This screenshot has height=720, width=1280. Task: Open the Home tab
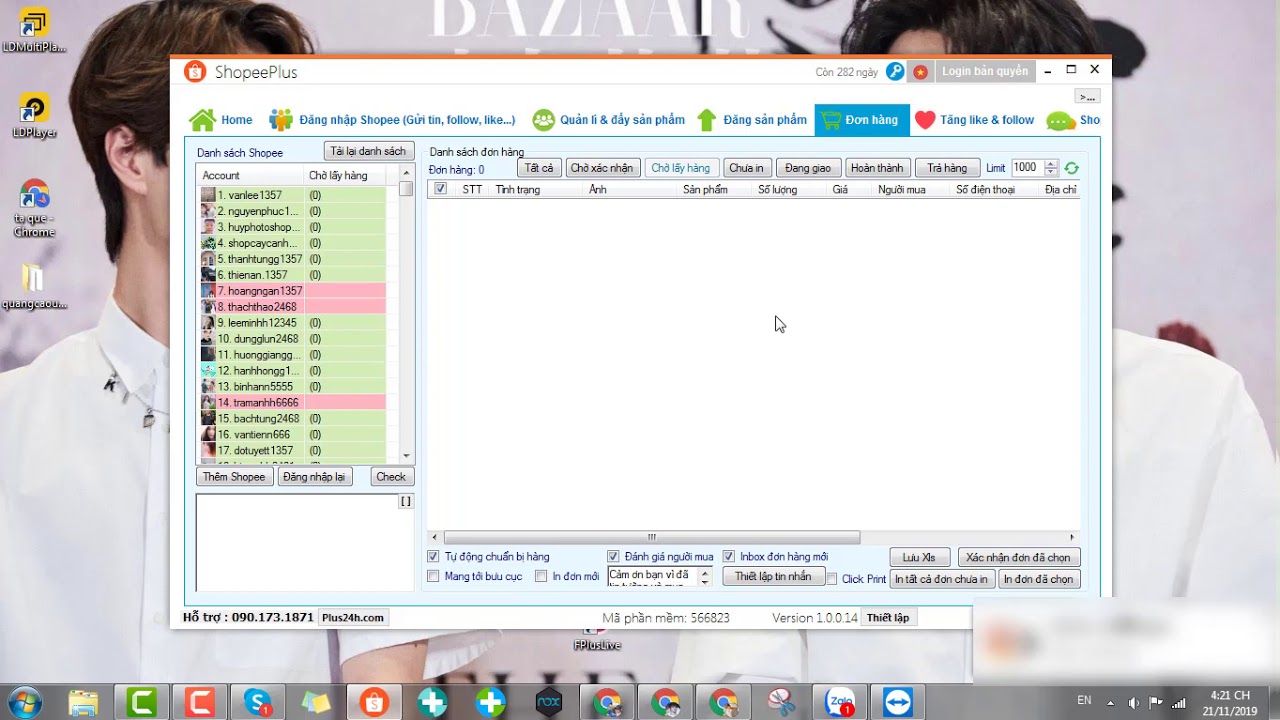pos(220,120)
